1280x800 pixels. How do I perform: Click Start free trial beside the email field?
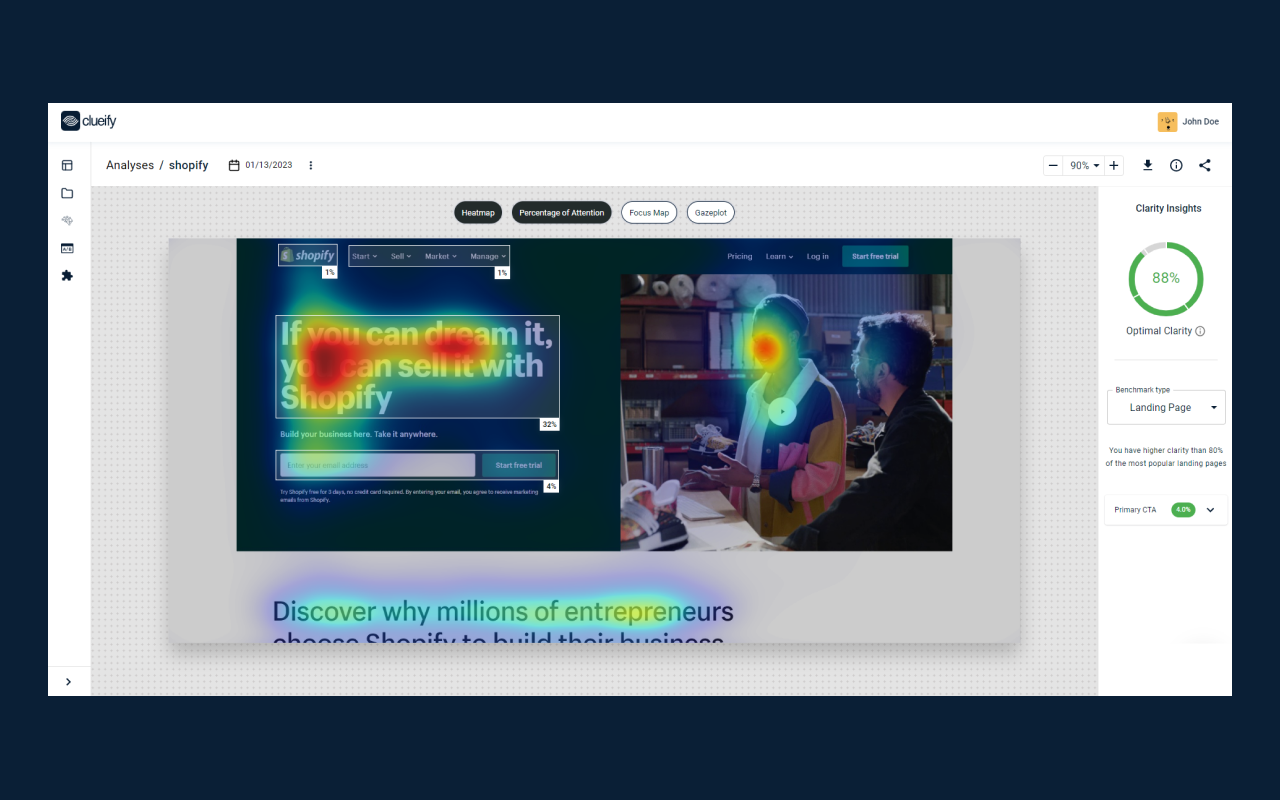click(519, 465)
